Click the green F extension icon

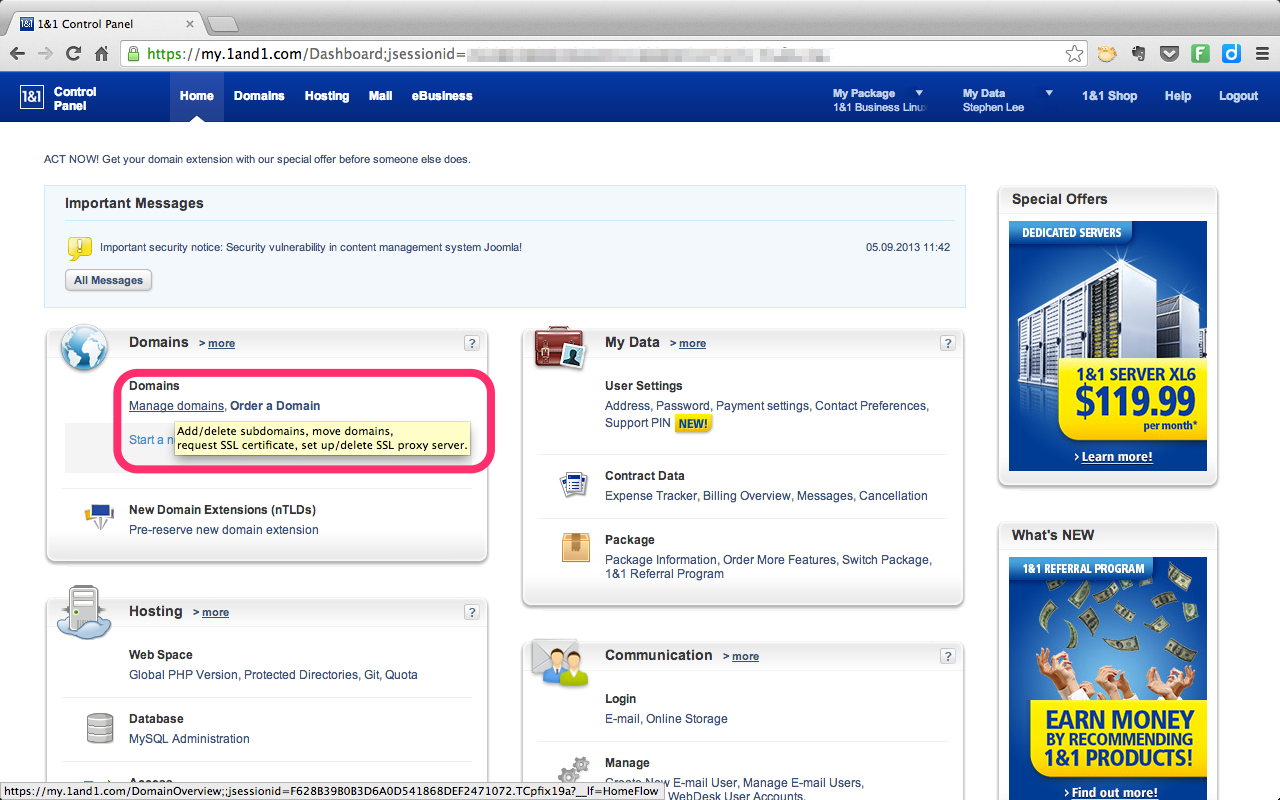tap(1200, 54)
